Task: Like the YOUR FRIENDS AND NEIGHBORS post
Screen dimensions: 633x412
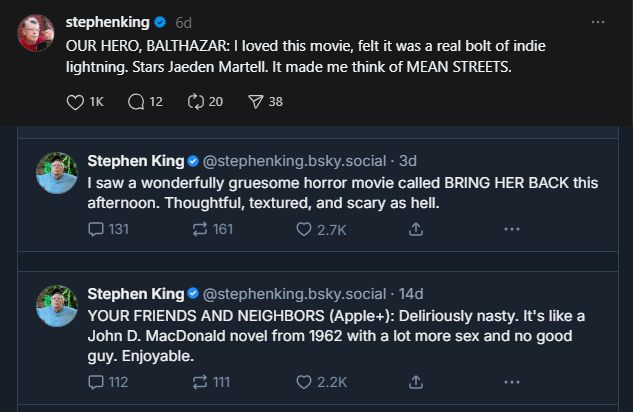Action: point(305,381)
